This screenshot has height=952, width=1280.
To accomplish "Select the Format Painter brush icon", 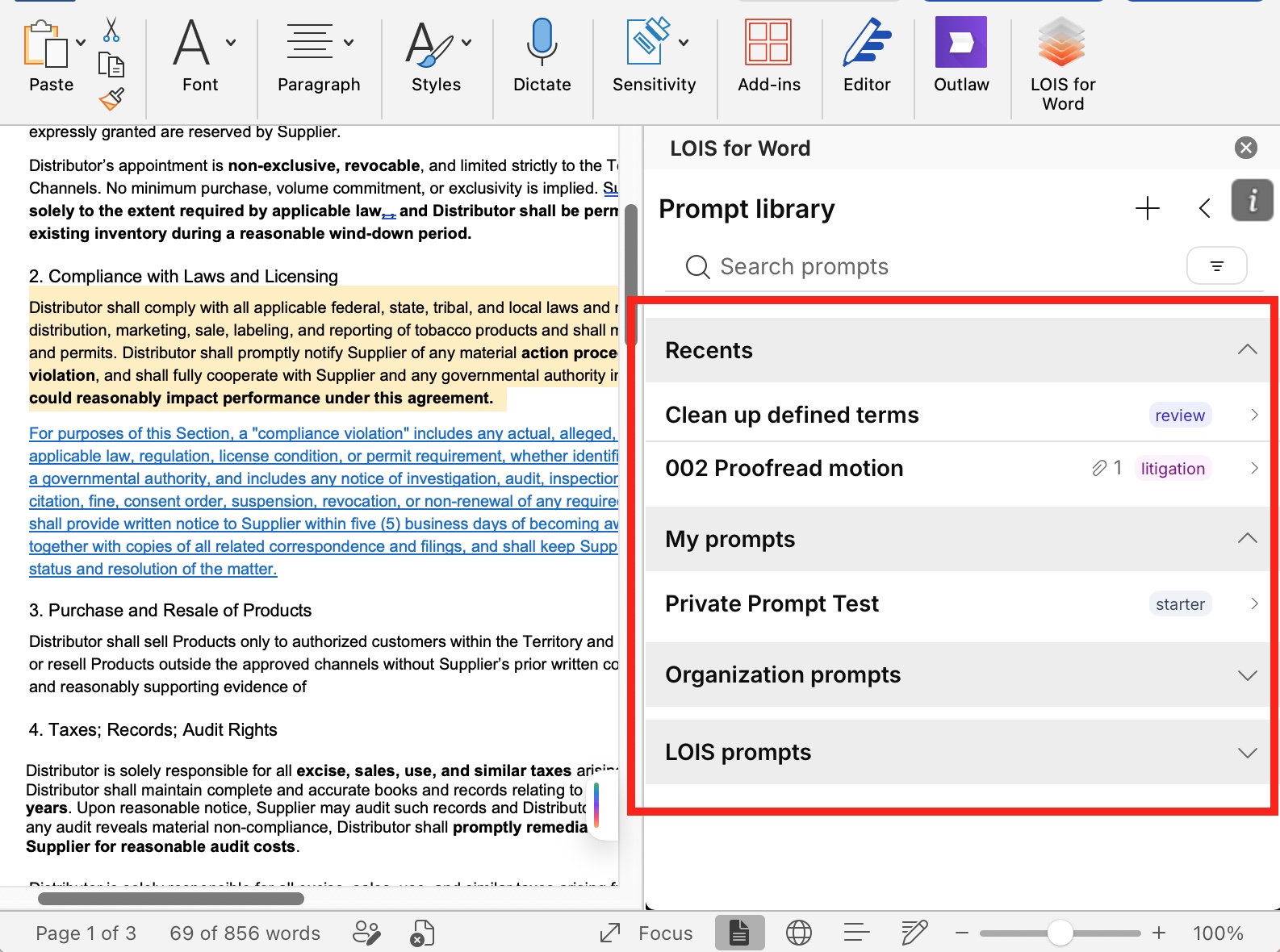I will pyautogui.click(x=111, y=98).
